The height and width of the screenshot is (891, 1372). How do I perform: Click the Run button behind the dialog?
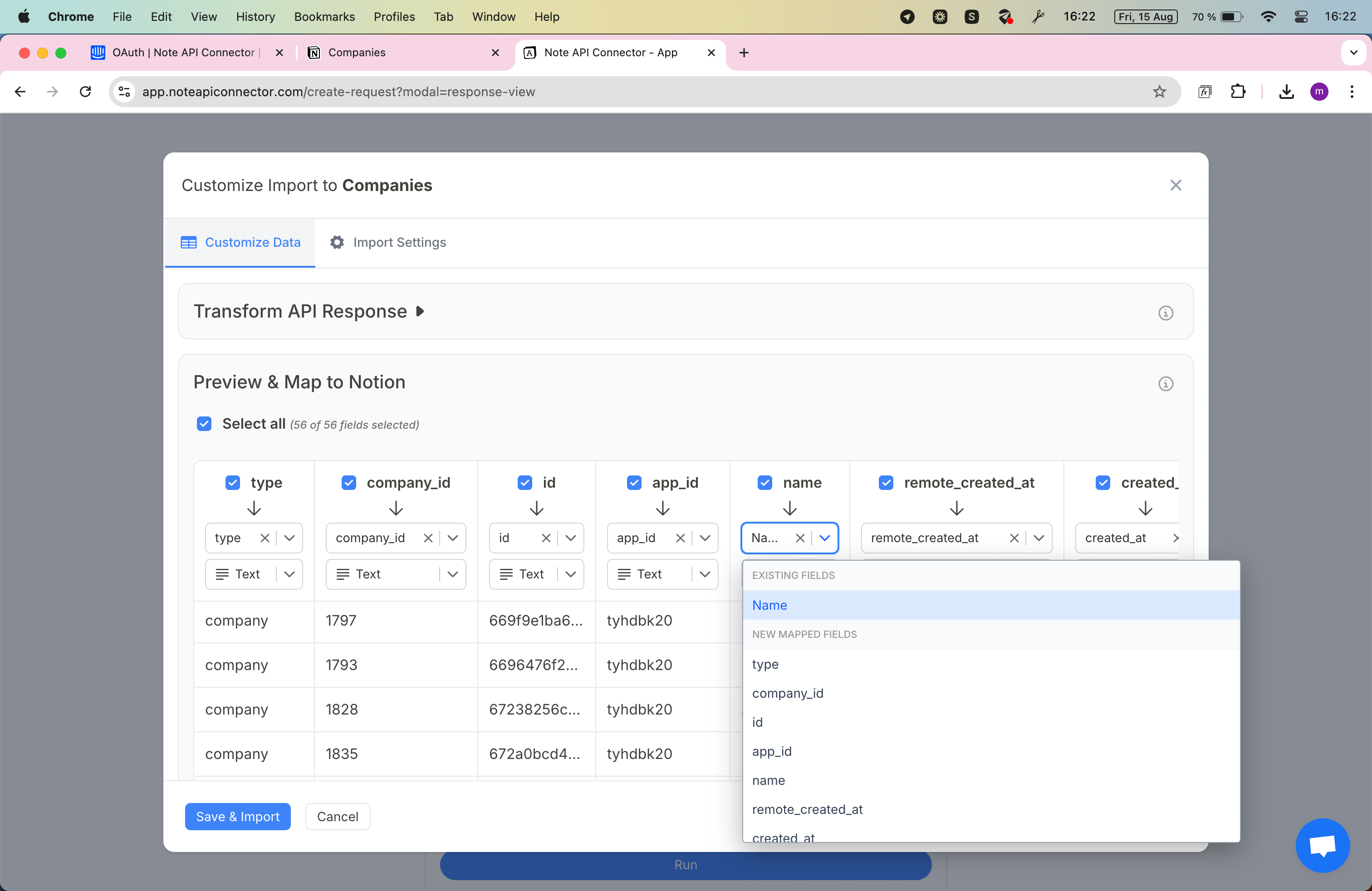pyautogui.click(x=686, y=865)
